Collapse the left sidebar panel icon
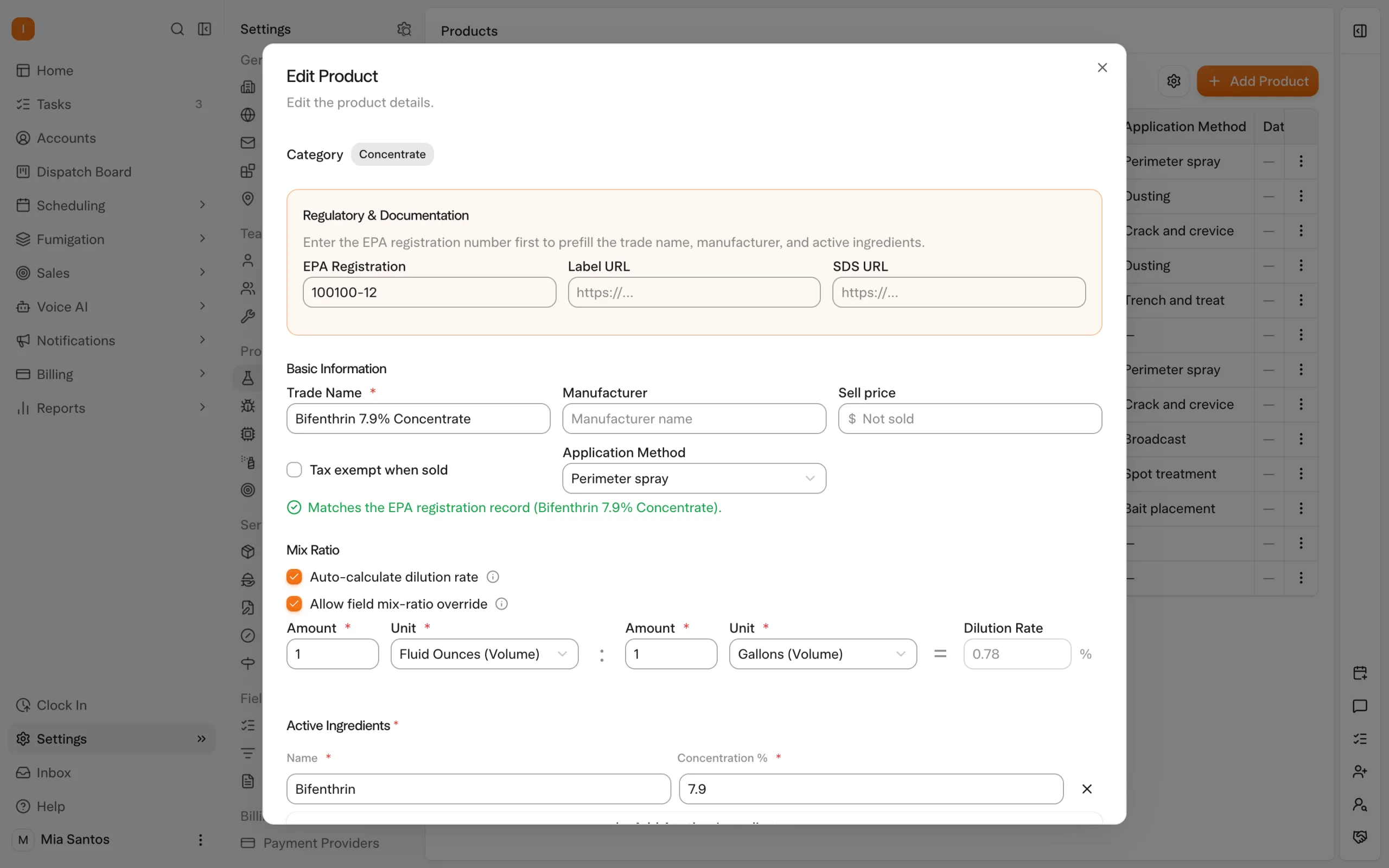Image resolution: width=1389 pixels, height=868 pixels. (x=205, y=29)
